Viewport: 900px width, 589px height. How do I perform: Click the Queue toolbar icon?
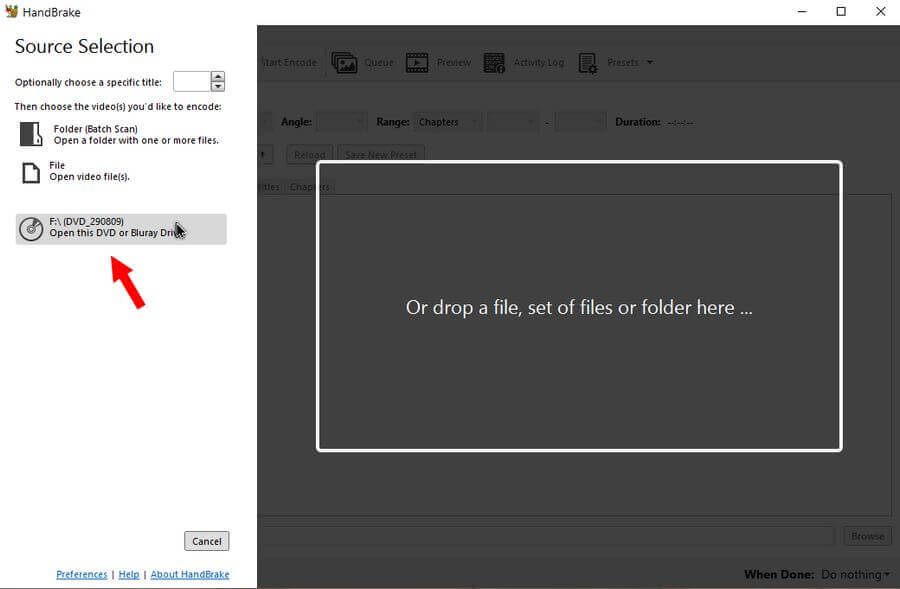(344, 63)
